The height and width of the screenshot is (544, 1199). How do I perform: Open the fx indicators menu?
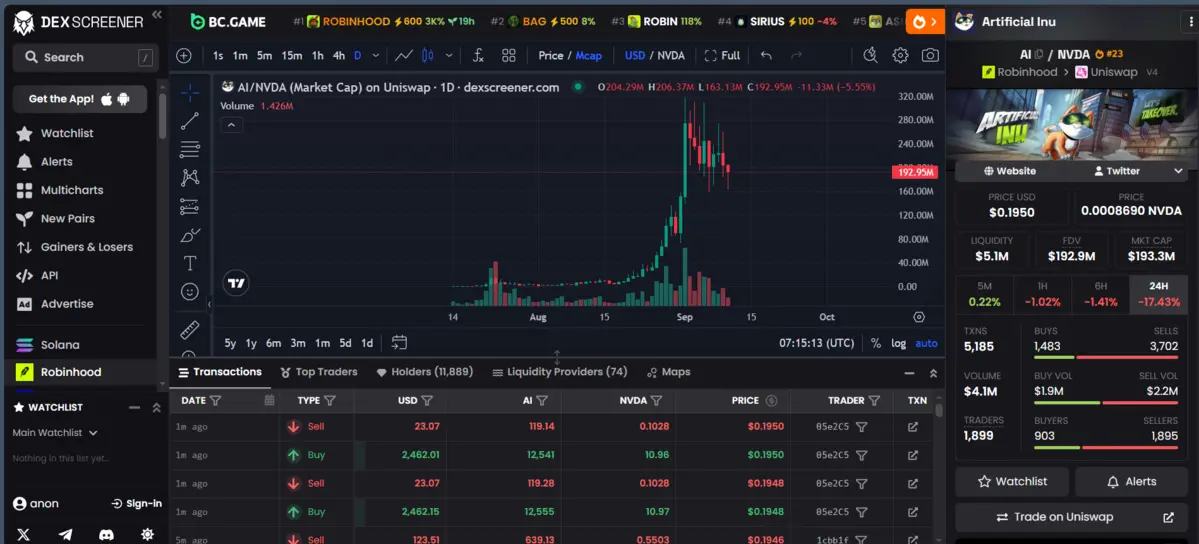(478, 55)
